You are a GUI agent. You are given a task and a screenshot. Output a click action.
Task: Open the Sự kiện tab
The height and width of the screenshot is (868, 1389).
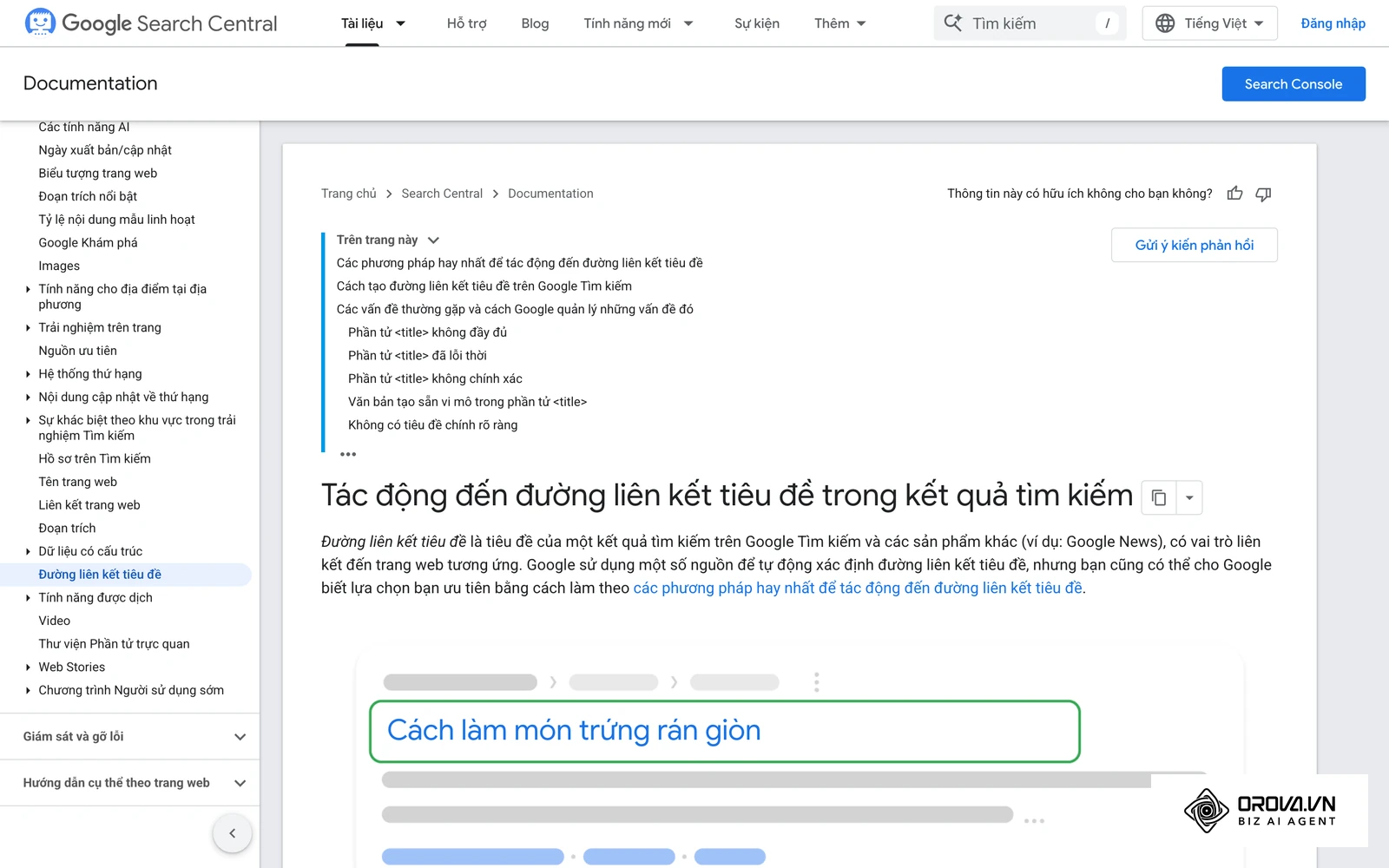(x=757, y=23)
